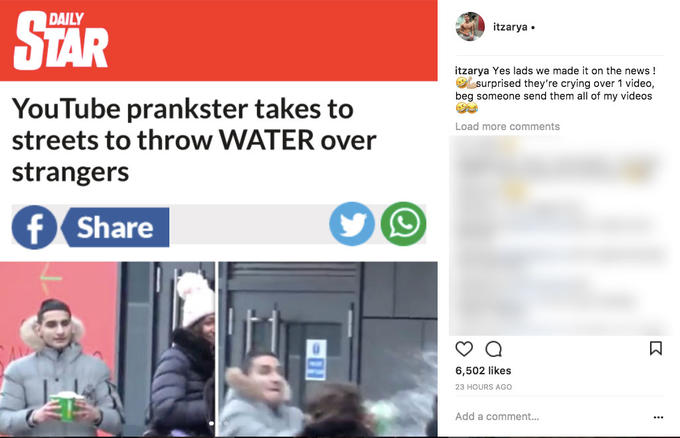680x438 pixels.
Task: Click itzarya username in the caption
Action: coord(472,71)
